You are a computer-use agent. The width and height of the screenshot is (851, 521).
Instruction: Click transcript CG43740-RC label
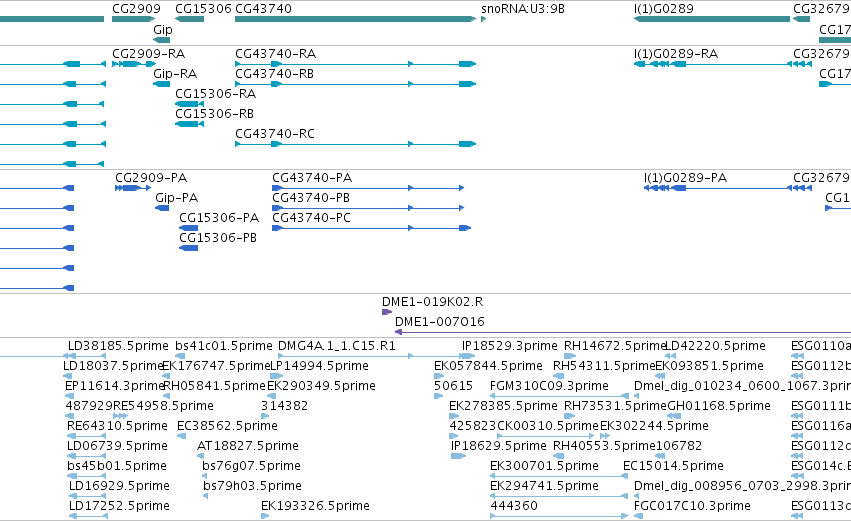click(275, 134)
